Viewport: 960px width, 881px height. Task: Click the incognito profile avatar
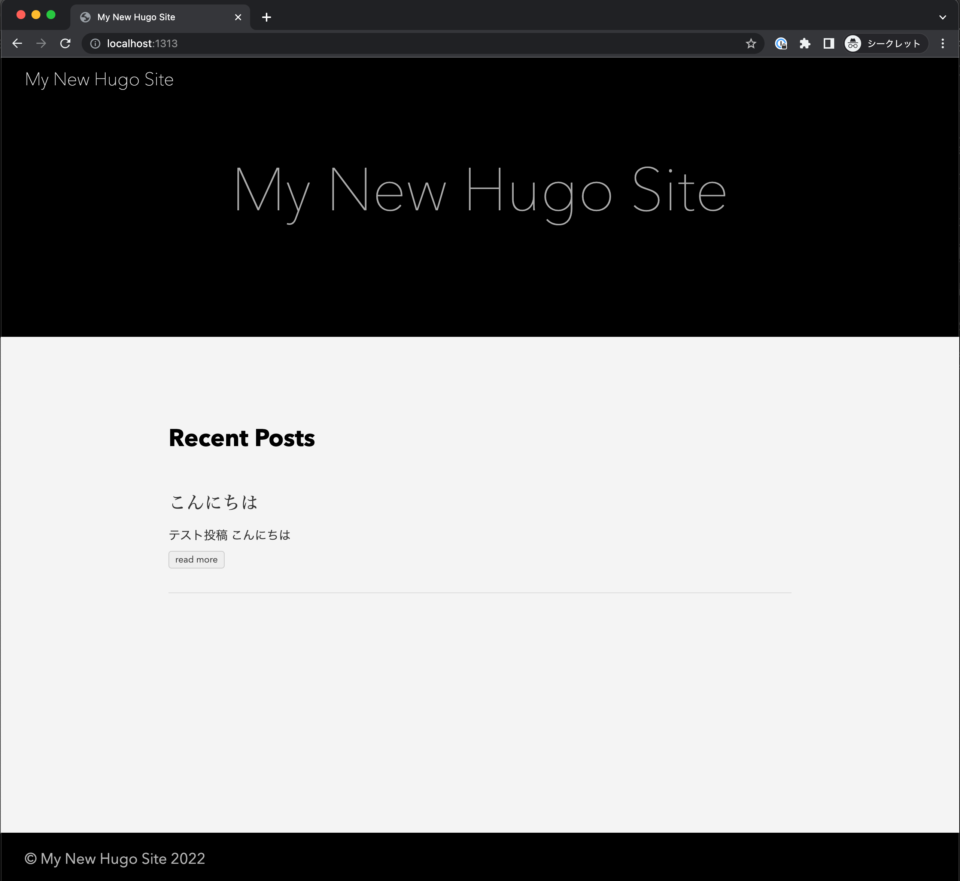[852, 43]
